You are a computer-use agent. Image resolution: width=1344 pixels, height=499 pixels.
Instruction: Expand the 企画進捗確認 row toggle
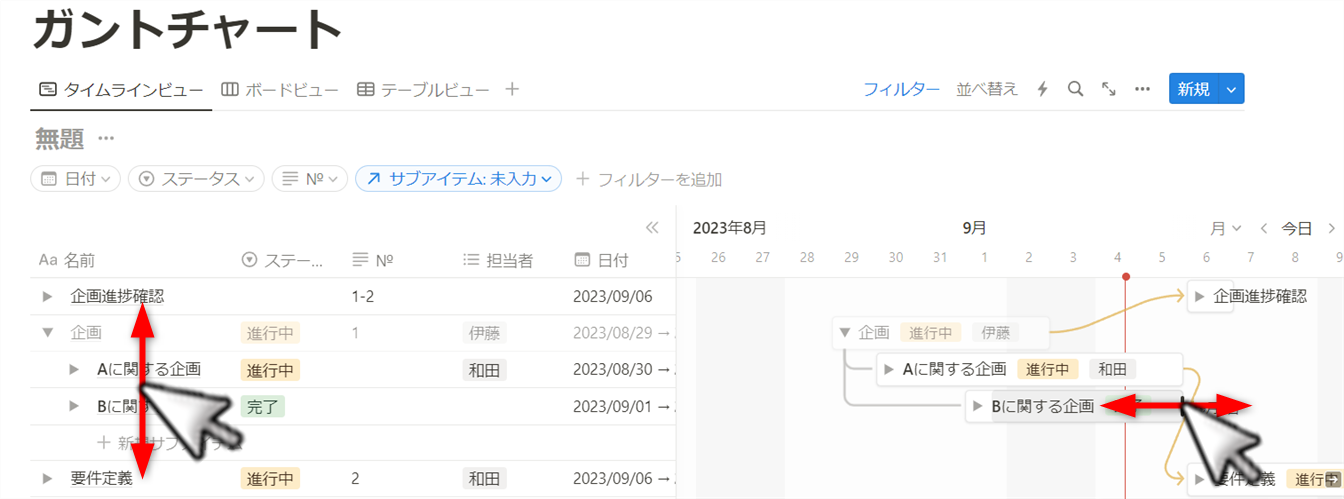coord(47,296)
